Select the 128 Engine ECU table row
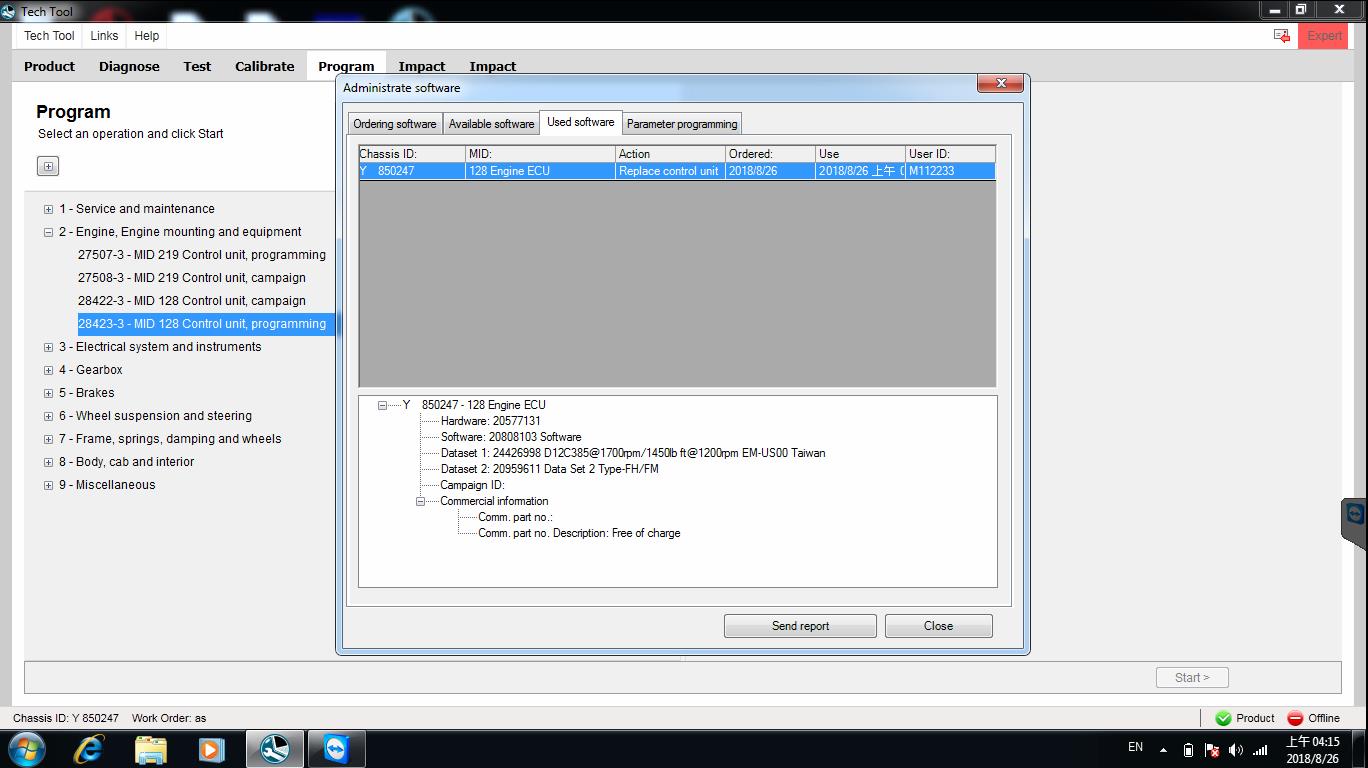 pyautogui.click(x=677, y=171)
